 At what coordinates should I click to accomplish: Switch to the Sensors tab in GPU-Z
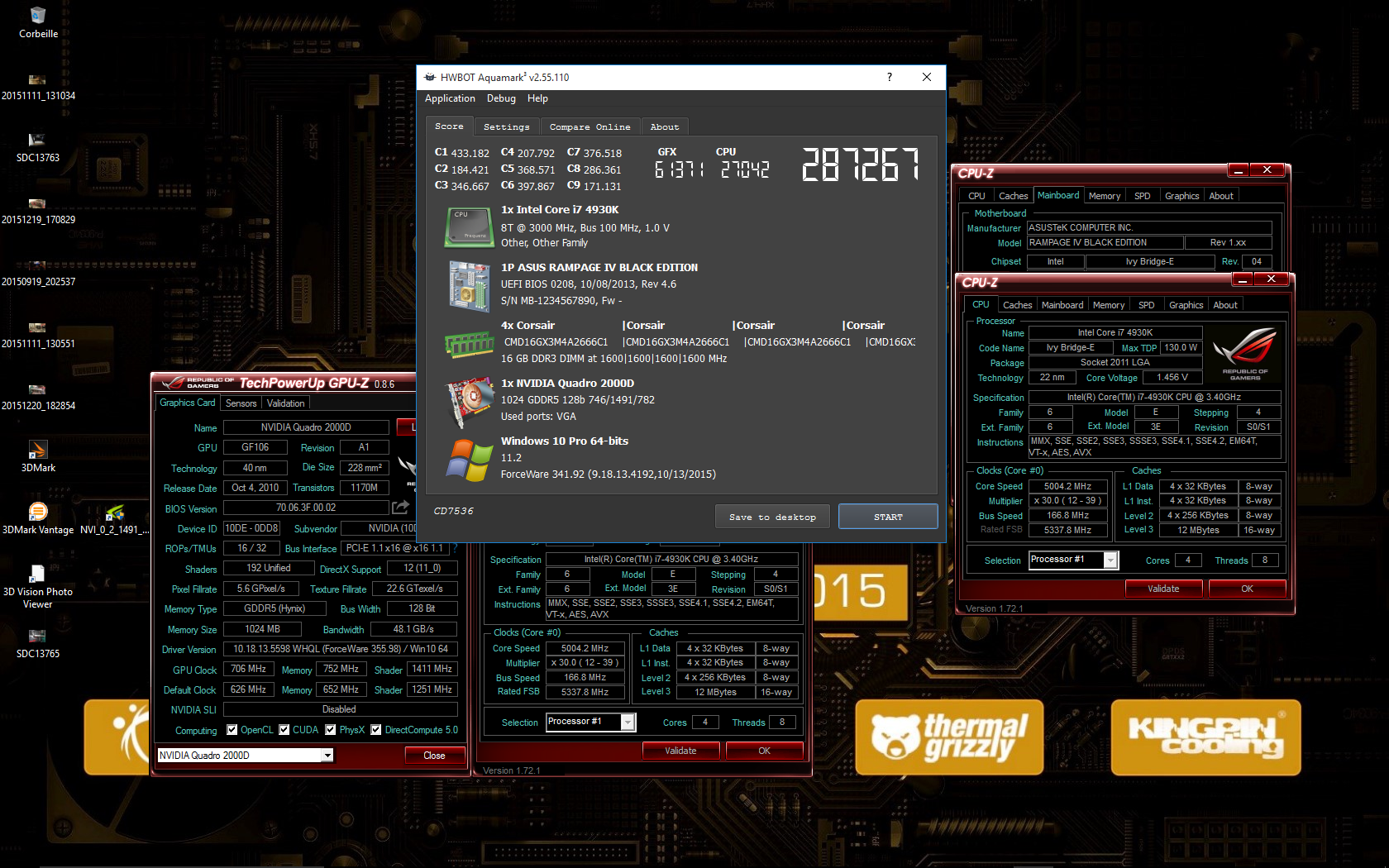(x=241, y=403)
